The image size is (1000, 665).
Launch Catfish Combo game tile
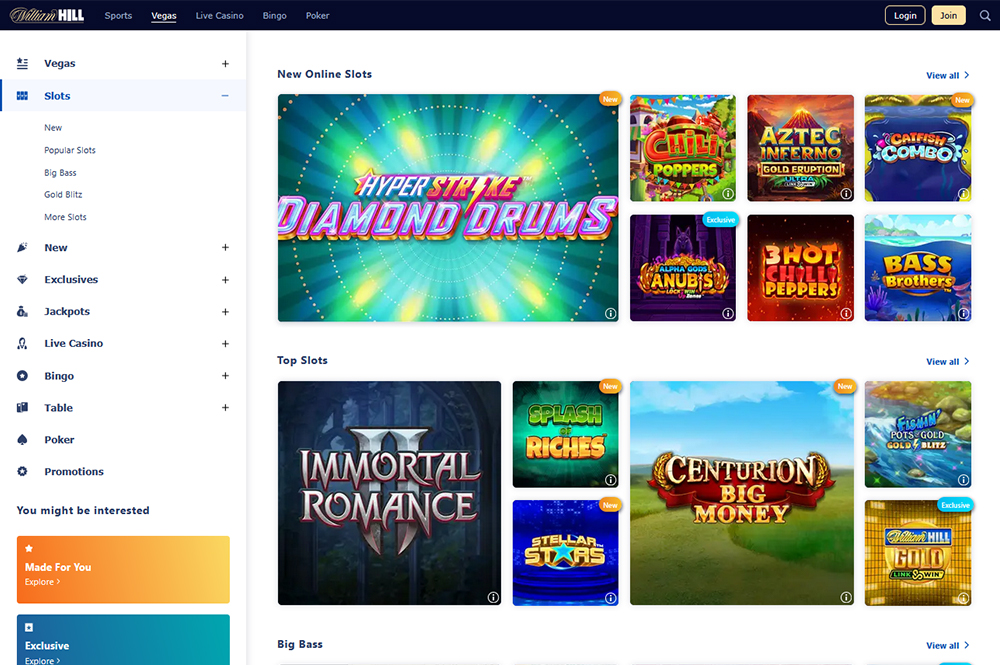coord(918,148)
